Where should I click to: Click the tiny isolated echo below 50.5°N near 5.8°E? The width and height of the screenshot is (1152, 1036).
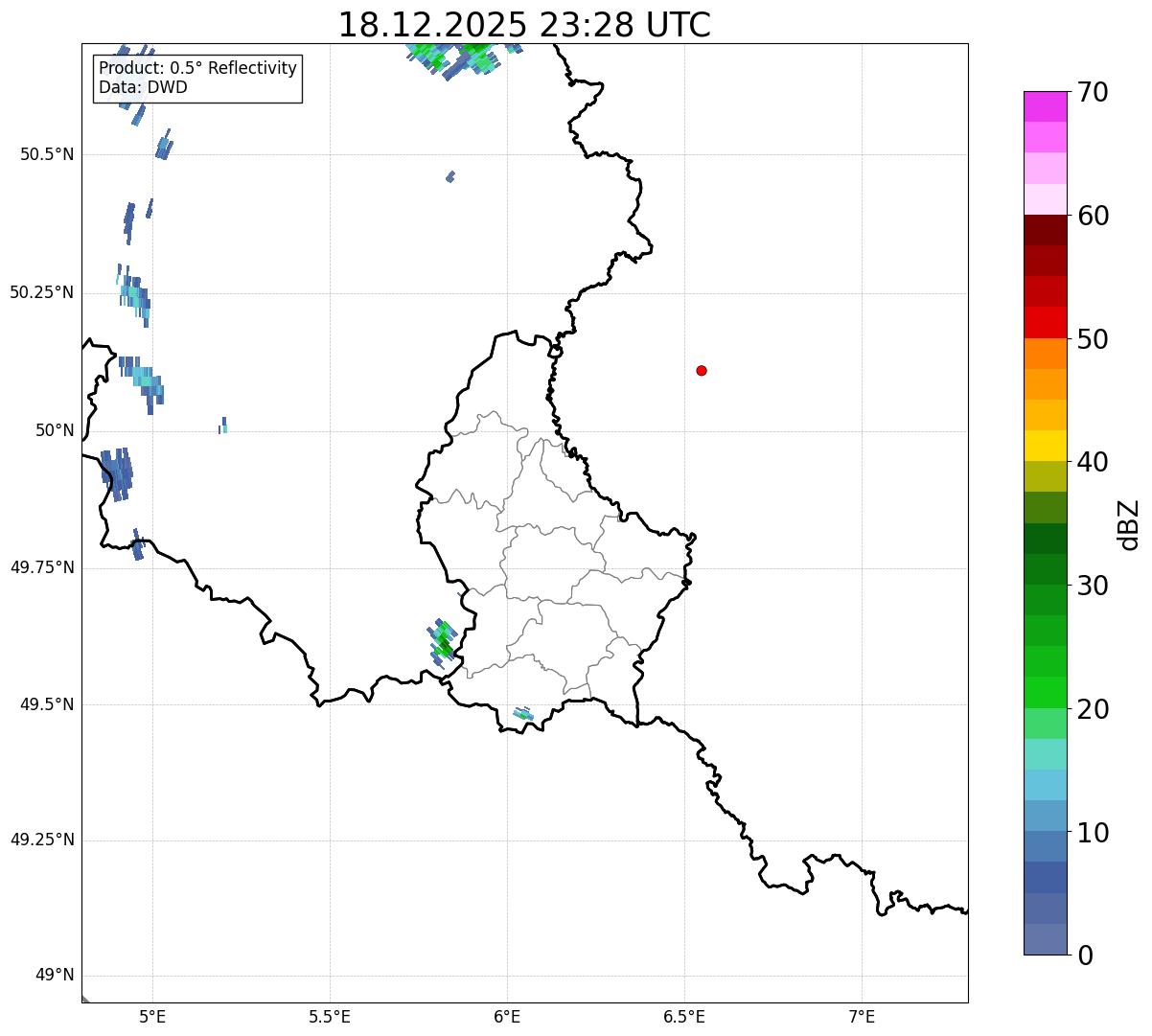(450, 176)
